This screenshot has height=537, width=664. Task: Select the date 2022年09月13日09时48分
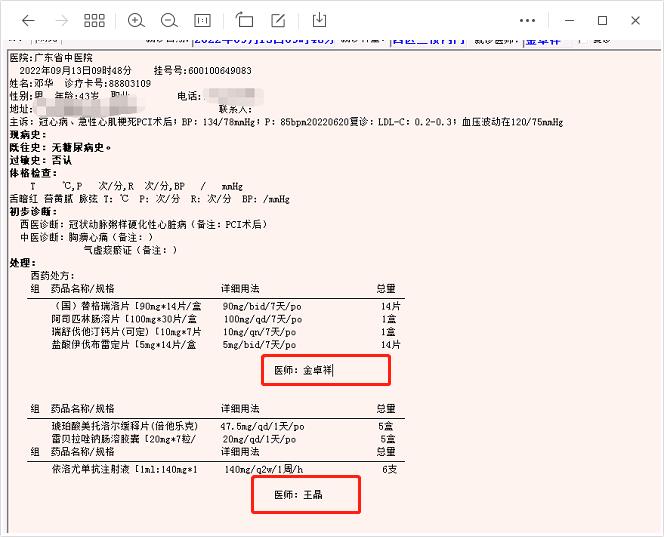[75, 70]
